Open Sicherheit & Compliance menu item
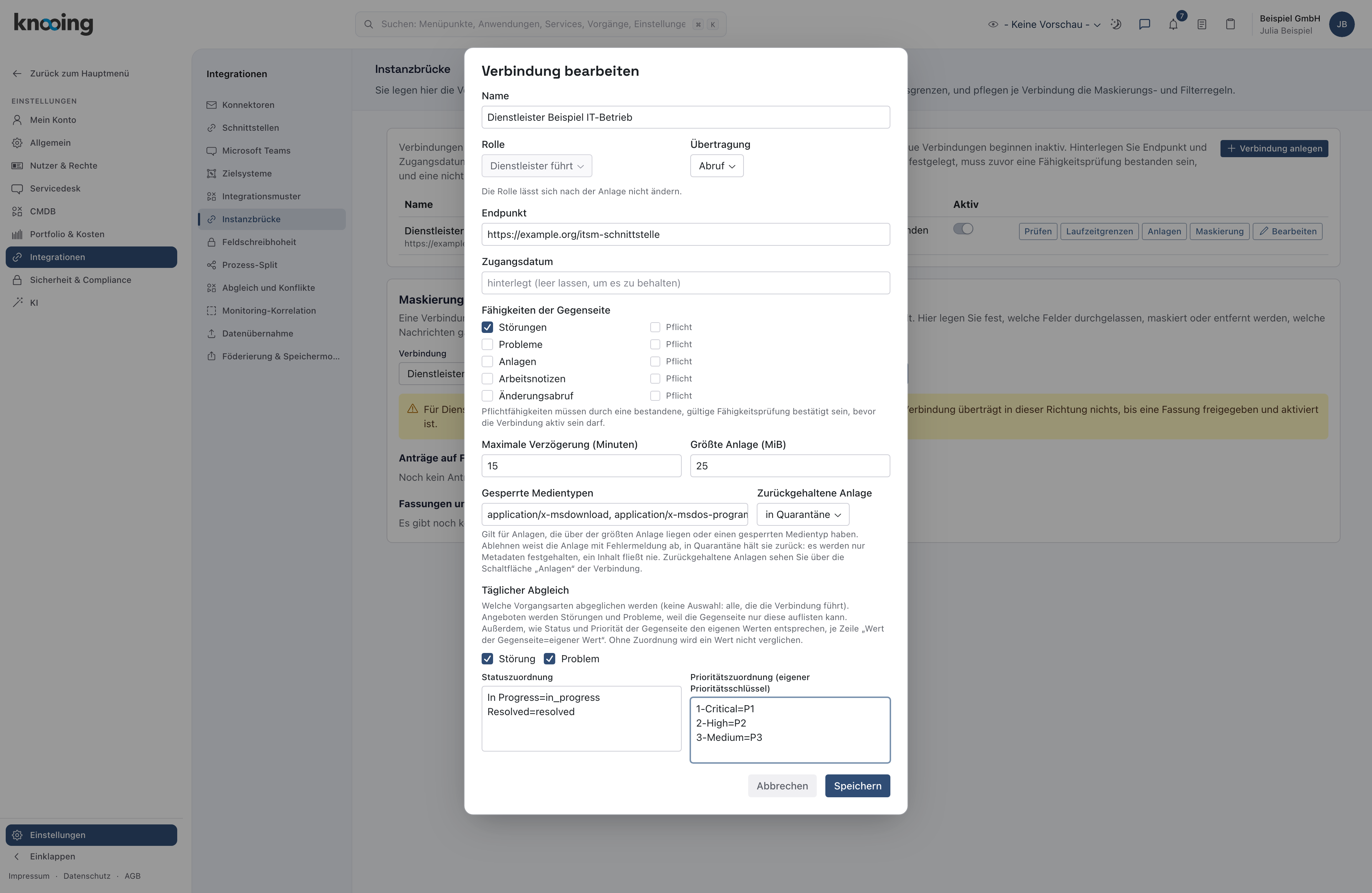The height and width of the screenshot is (893, 1372). (x=91, y=280)
